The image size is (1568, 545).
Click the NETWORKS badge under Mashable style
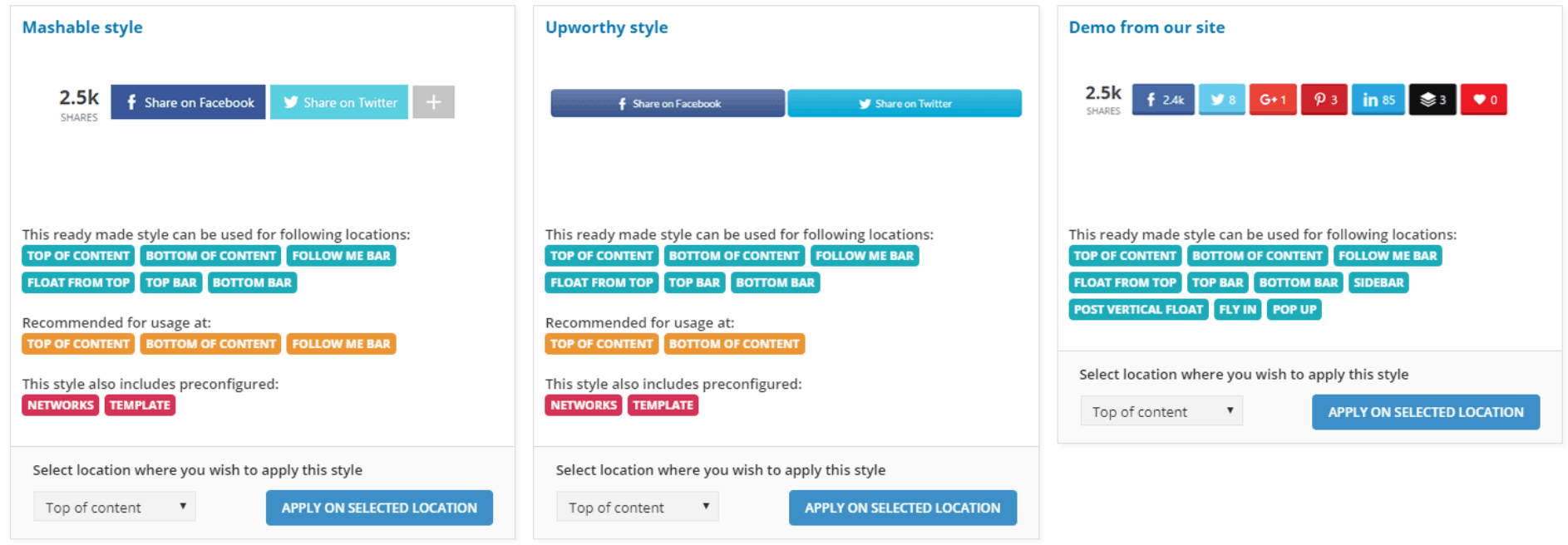point(59,405)
